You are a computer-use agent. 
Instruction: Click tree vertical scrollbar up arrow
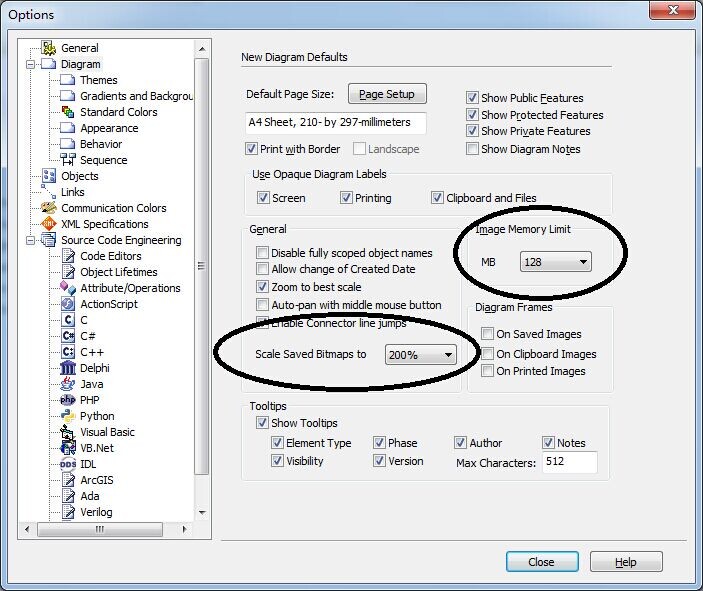tap(202, 48)
